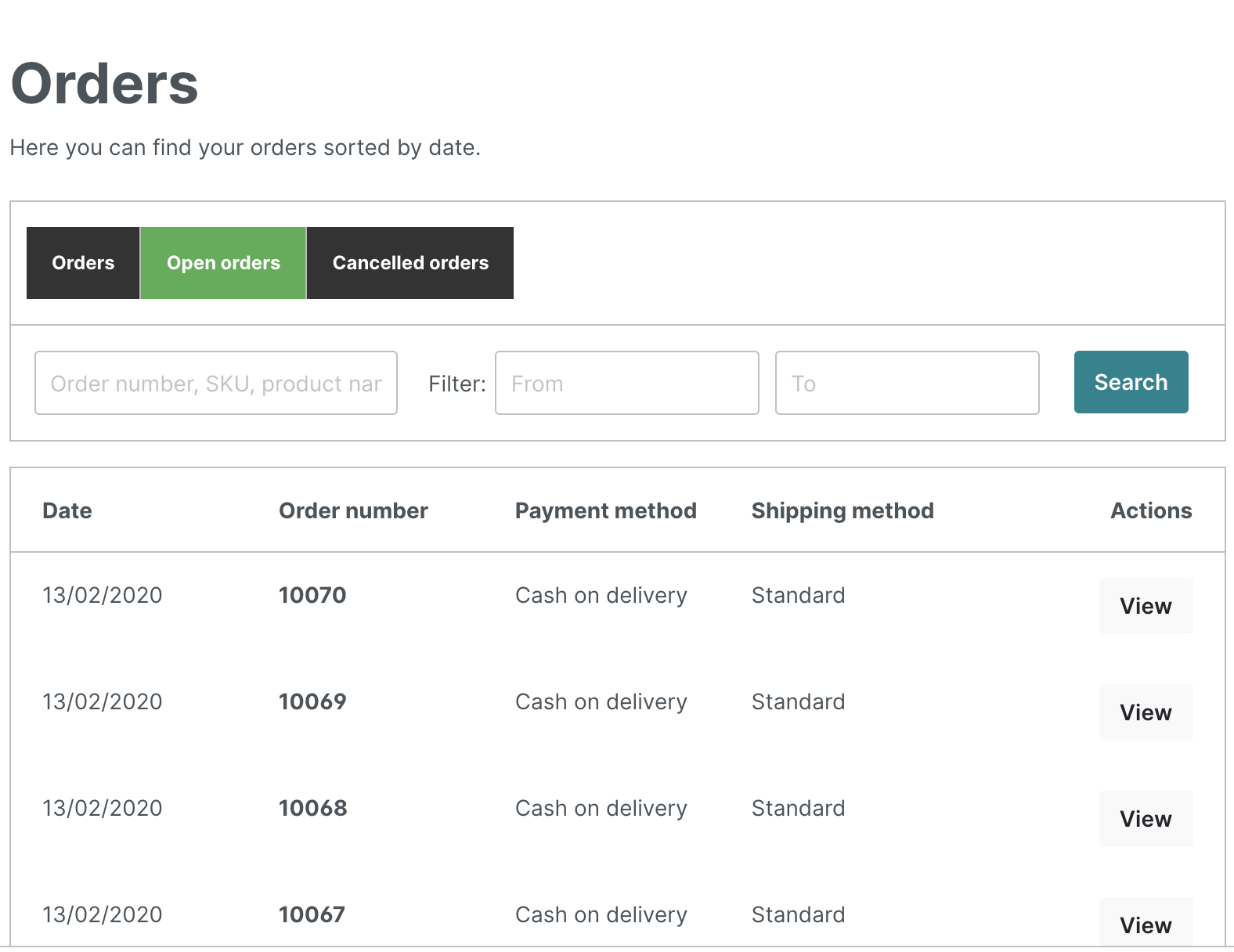Click the Search button
Viewport: 1234px width, 952px height.
click(x=1131, y=382)
